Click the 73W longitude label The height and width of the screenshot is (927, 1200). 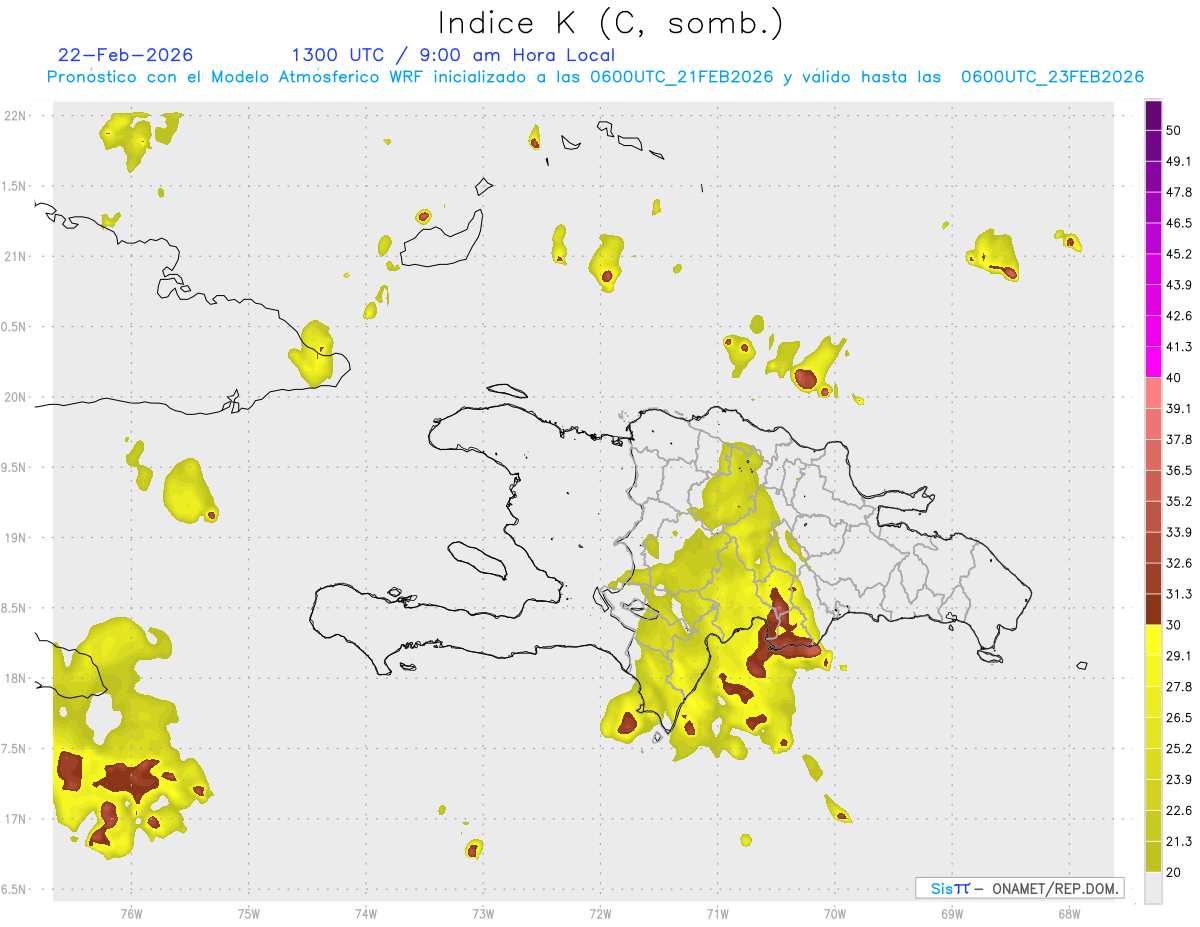coord(483,913)
